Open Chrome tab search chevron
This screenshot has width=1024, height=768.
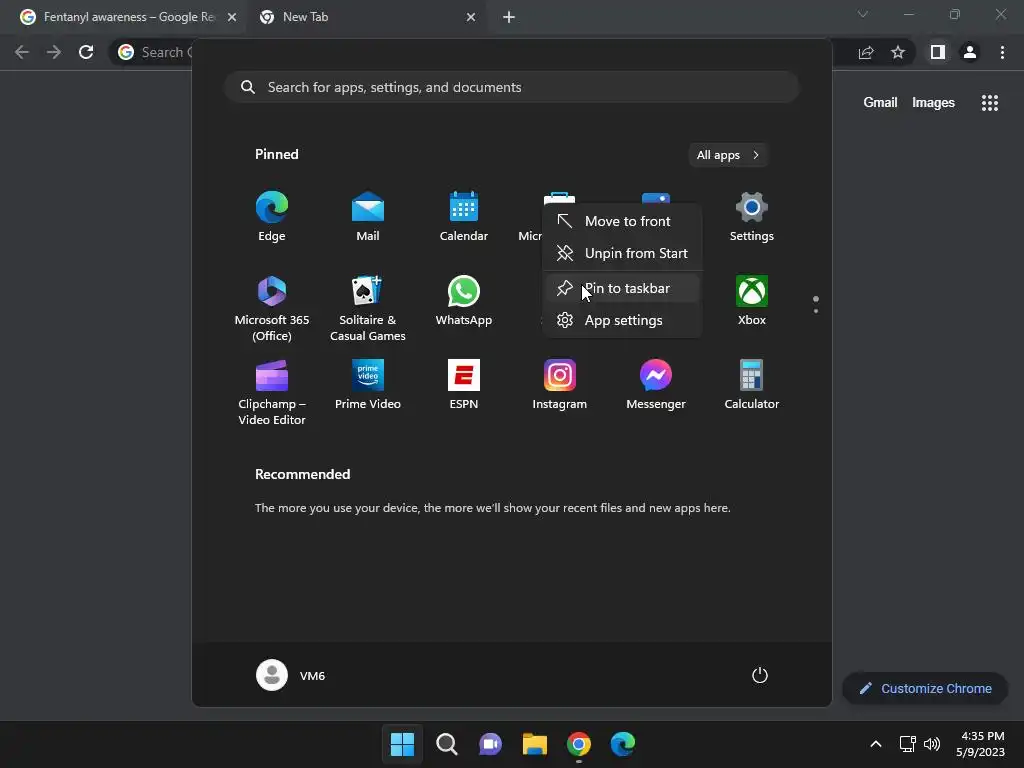863,14
